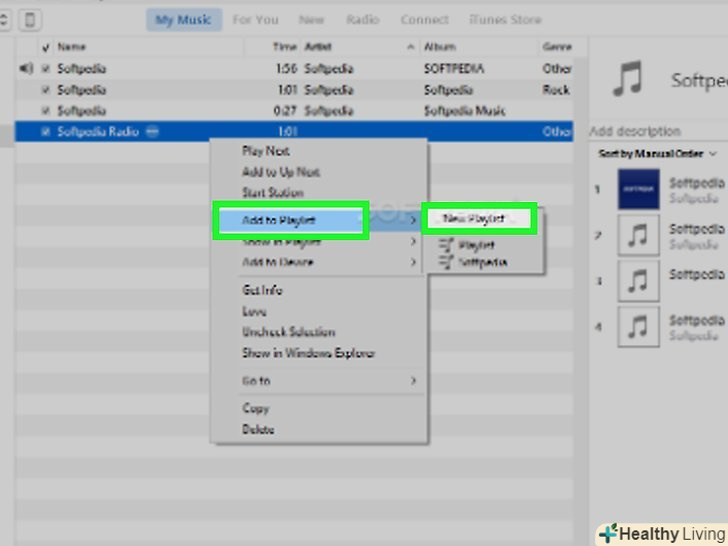Choose 'Add to Up Next' menu item

point(281,172)
